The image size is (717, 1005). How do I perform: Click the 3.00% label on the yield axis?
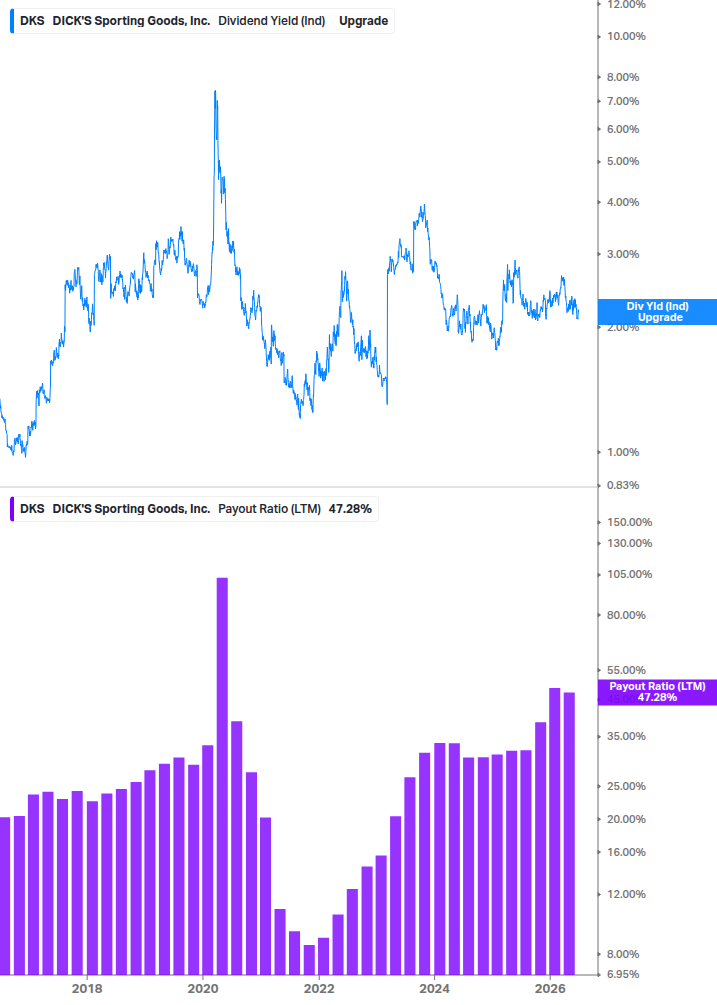623,254
